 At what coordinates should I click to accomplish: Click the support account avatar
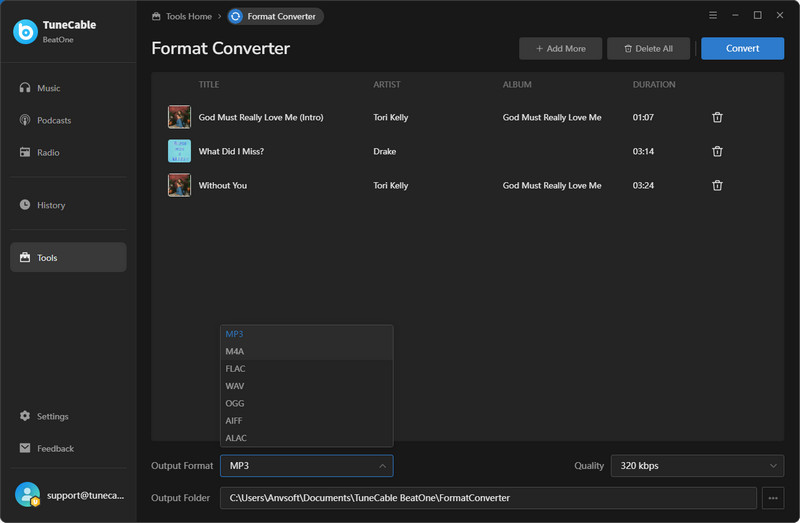28,494
